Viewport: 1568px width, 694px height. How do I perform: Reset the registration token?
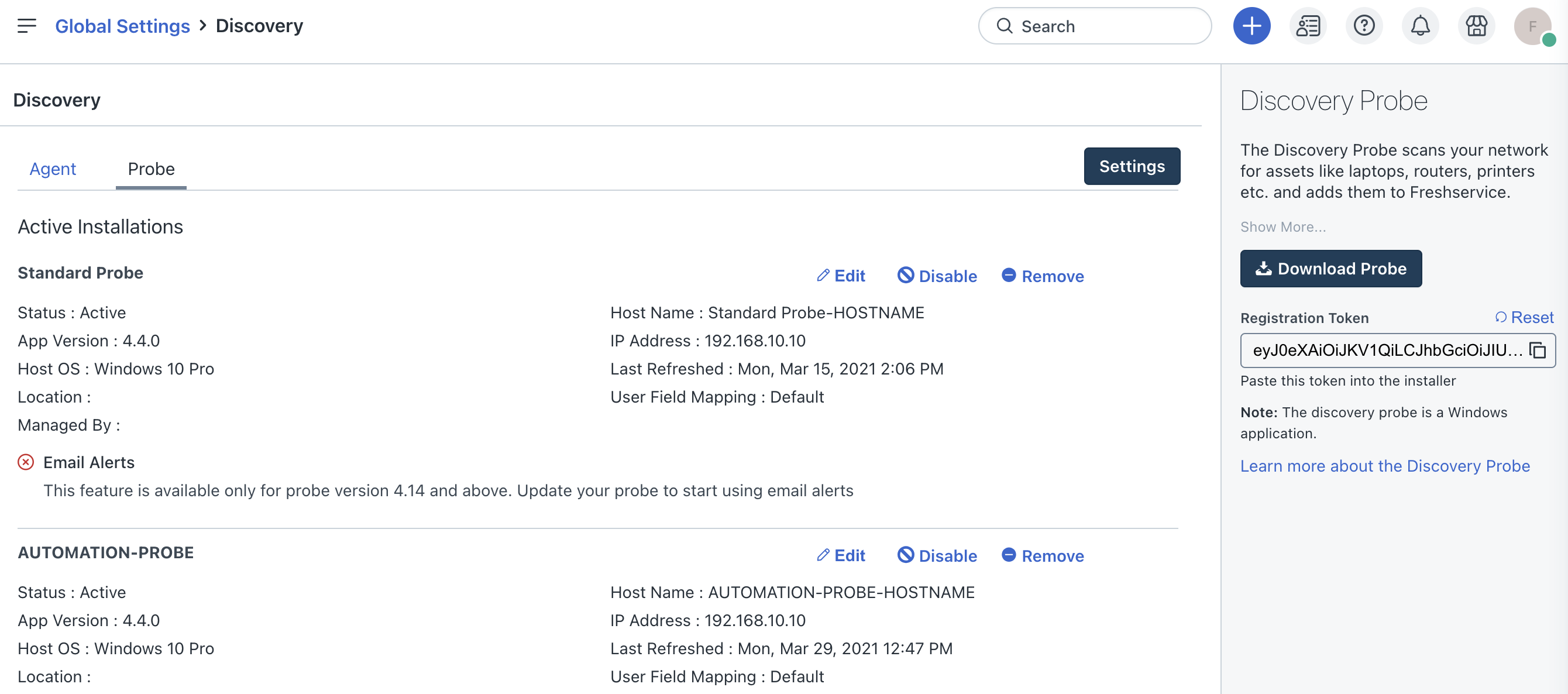(x=1524, y=317)
